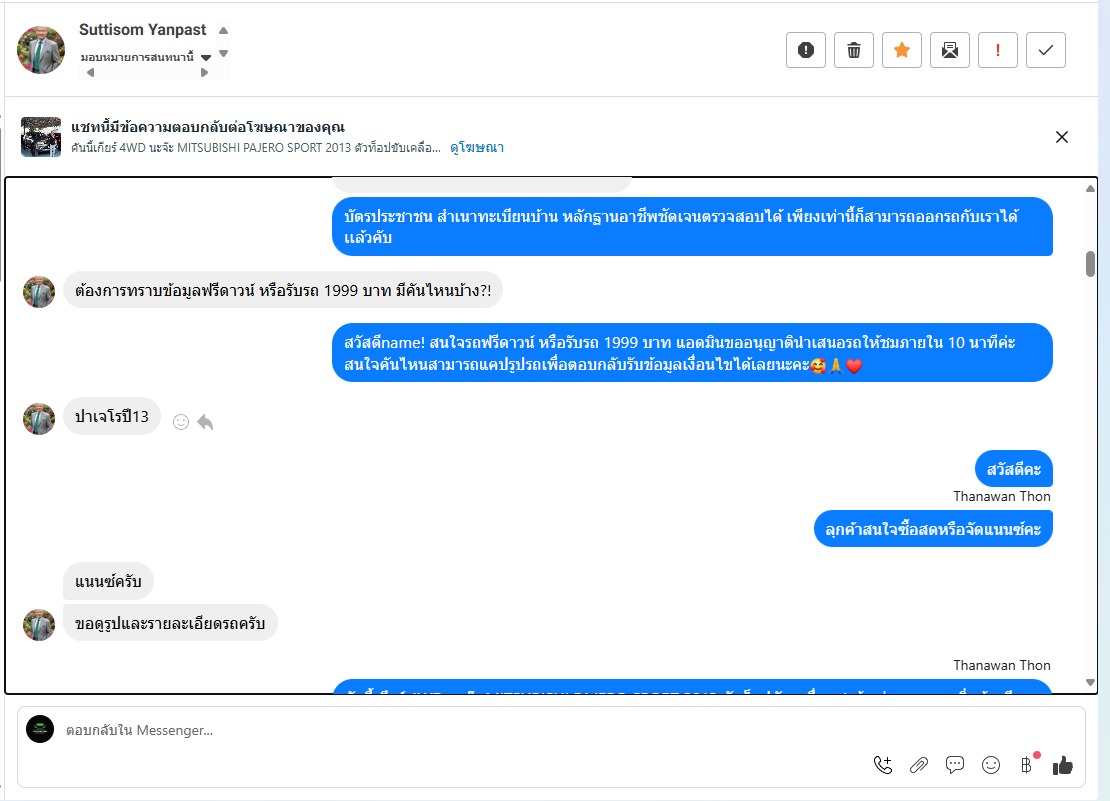Click the up arrow beside Suttisom Yanpast
1110x801 pixels.
224,30
